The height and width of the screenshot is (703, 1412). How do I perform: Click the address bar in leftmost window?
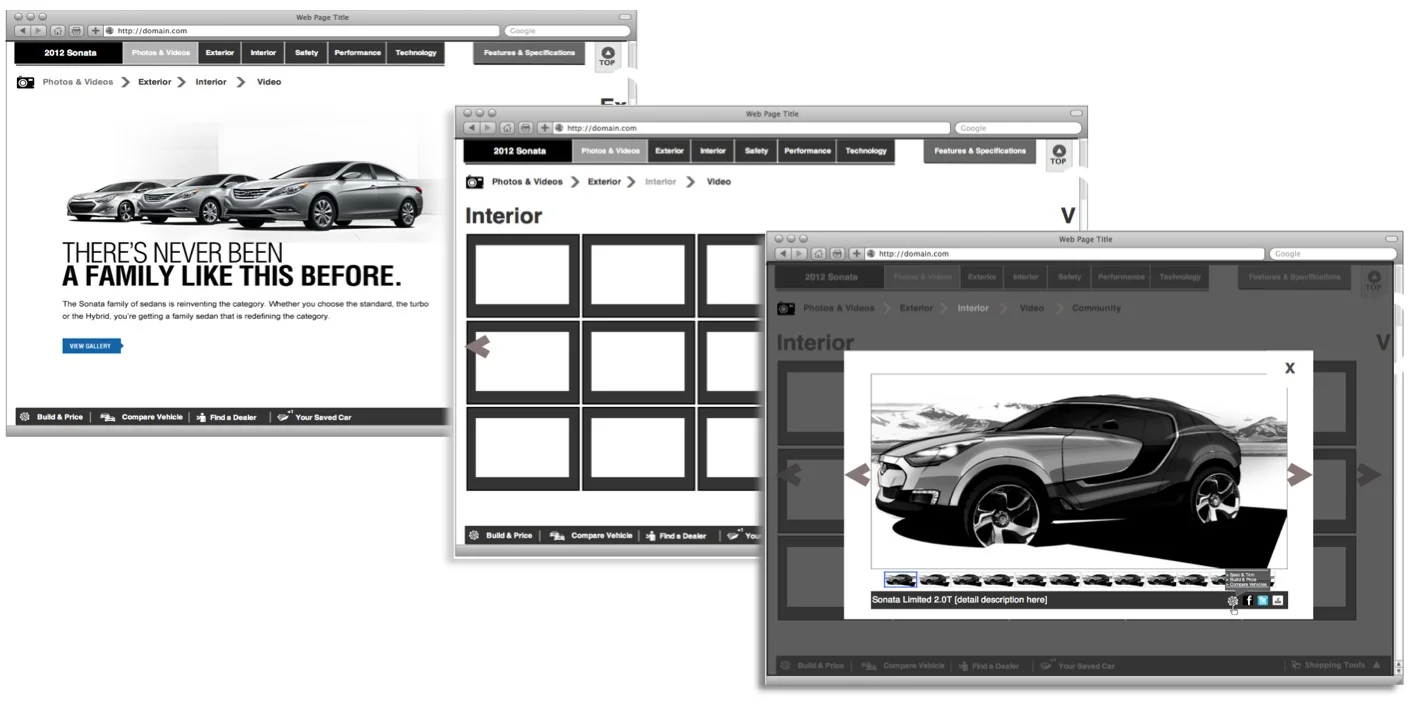click(302, 31)
